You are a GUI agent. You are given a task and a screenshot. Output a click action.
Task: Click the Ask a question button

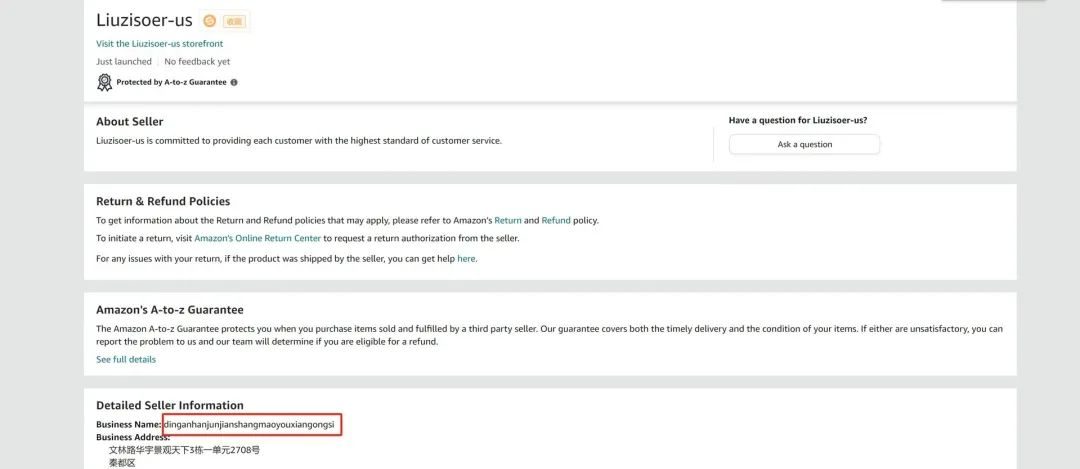pyautogui.click(x=804, y=145)
